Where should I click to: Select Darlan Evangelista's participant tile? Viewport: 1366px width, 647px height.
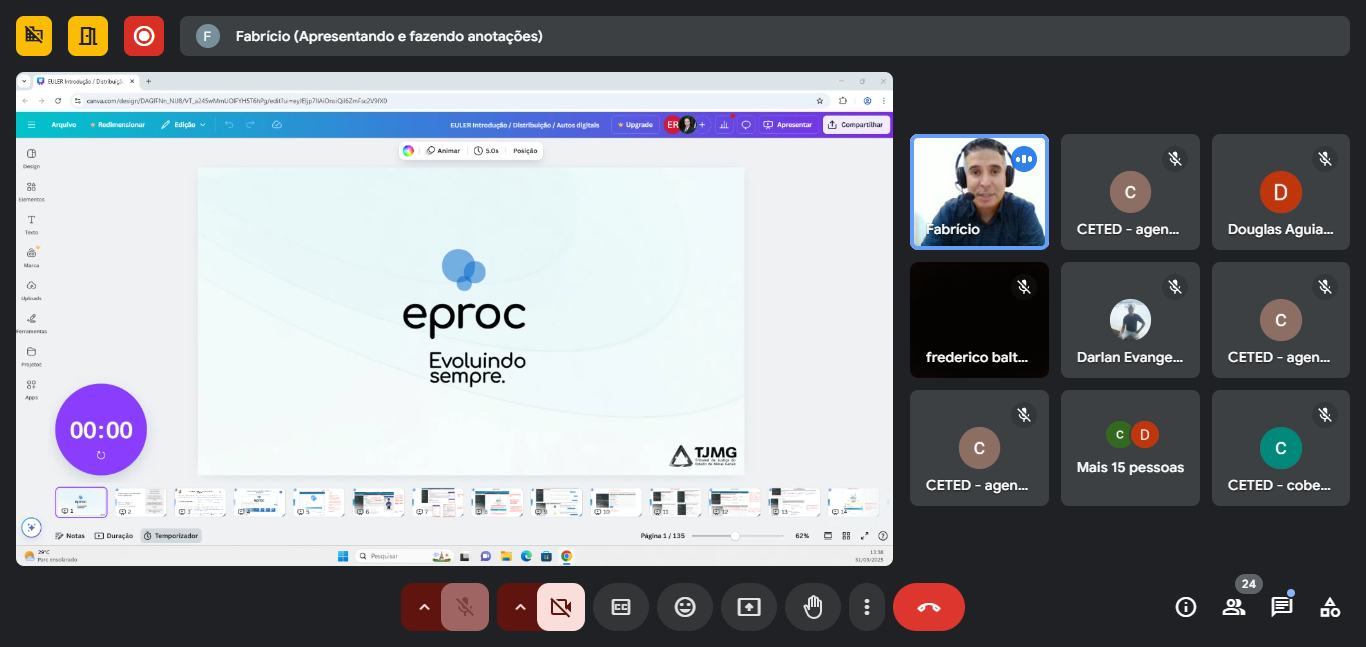click(x=1130, y=320)
